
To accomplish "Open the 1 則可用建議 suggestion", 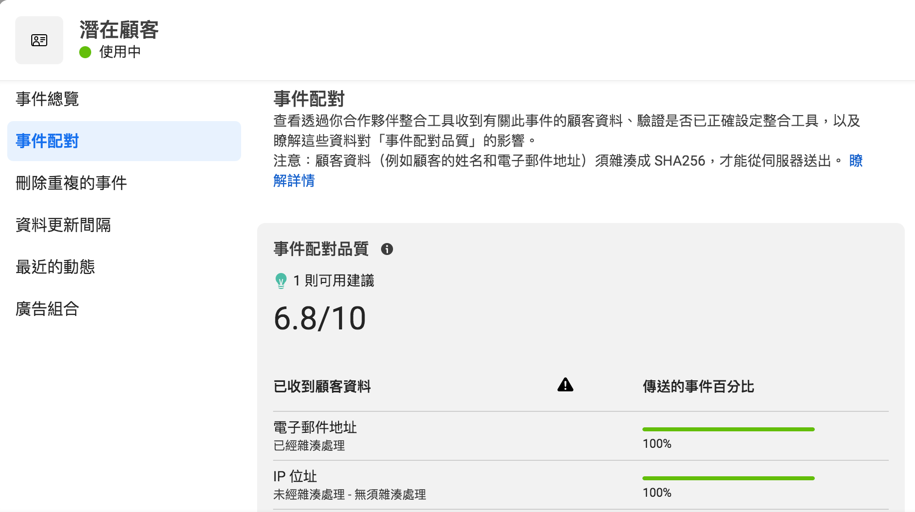I will 333,281.
